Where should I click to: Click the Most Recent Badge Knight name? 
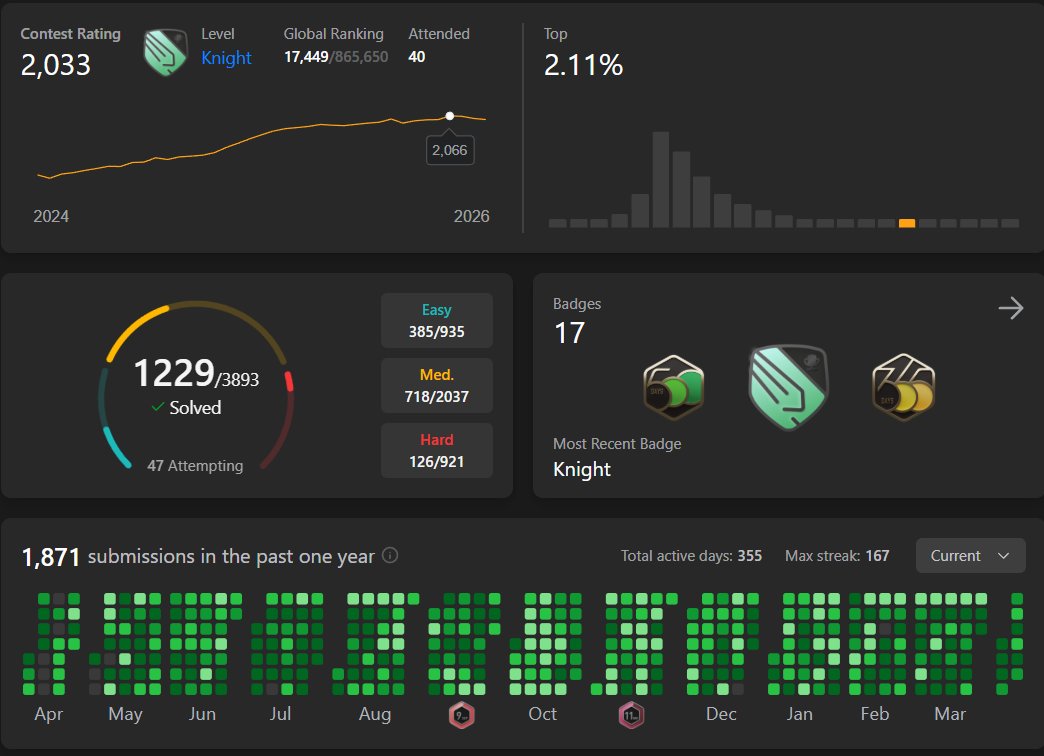582,469
